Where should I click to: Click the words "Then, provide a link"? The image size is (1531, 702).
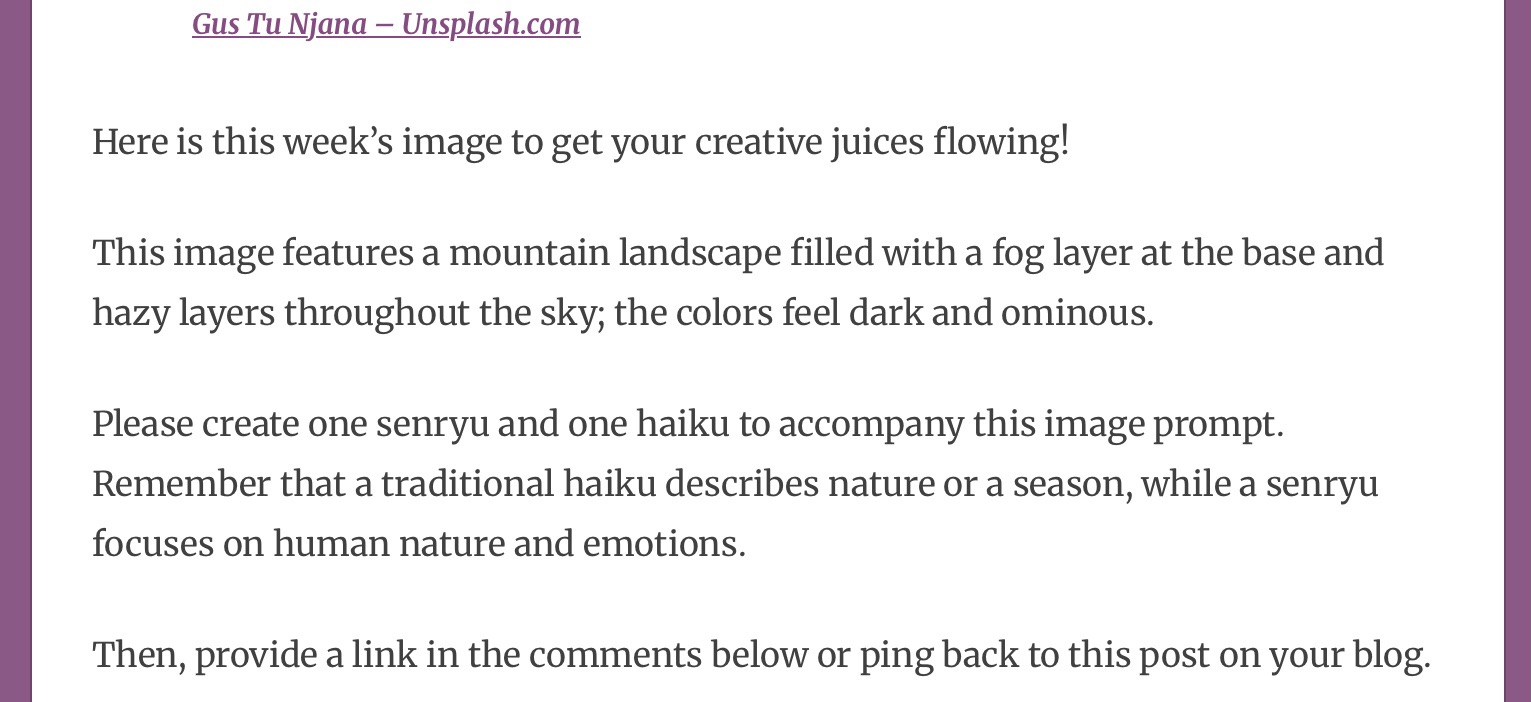point(255,655)
